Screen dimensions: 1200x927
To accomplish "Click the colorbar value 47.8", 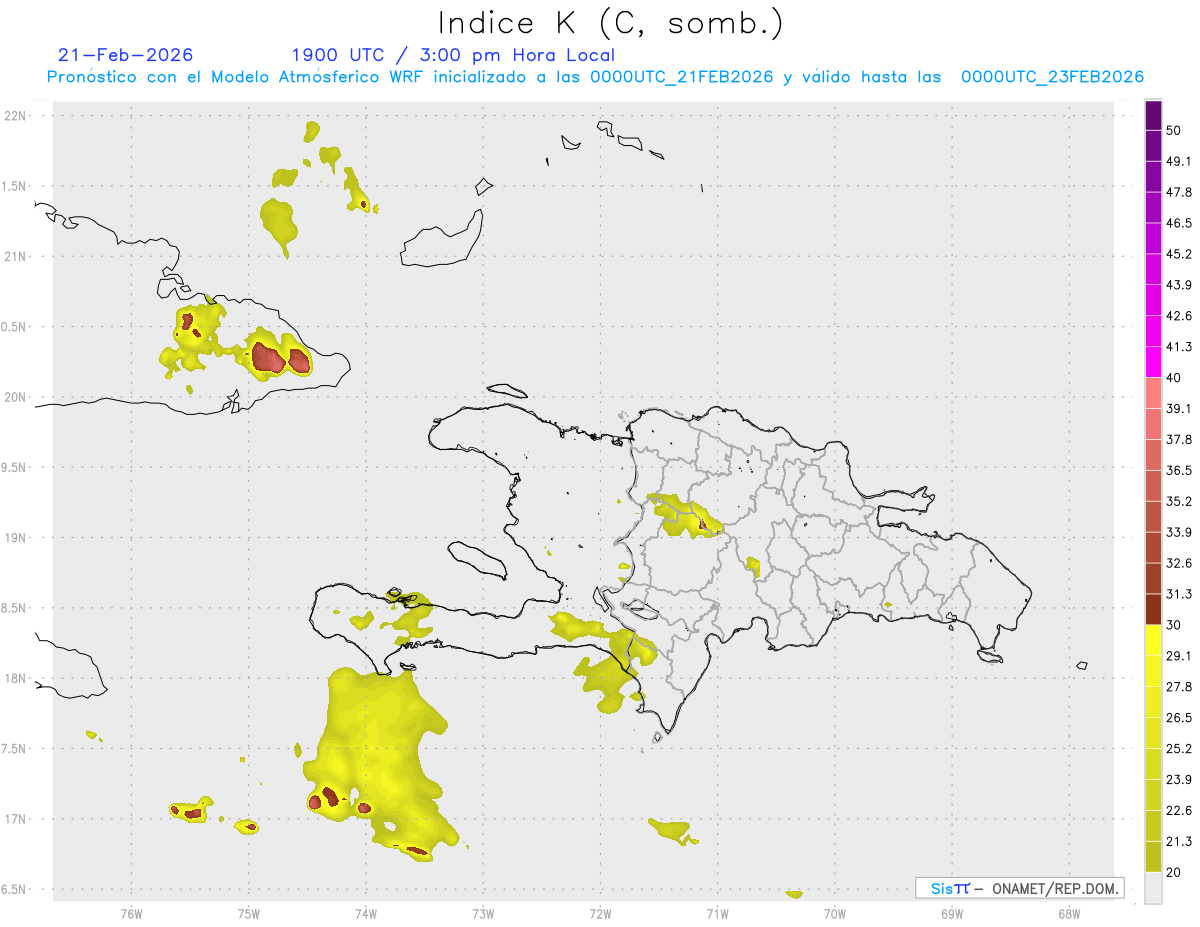I will [x=1179, y=192].
